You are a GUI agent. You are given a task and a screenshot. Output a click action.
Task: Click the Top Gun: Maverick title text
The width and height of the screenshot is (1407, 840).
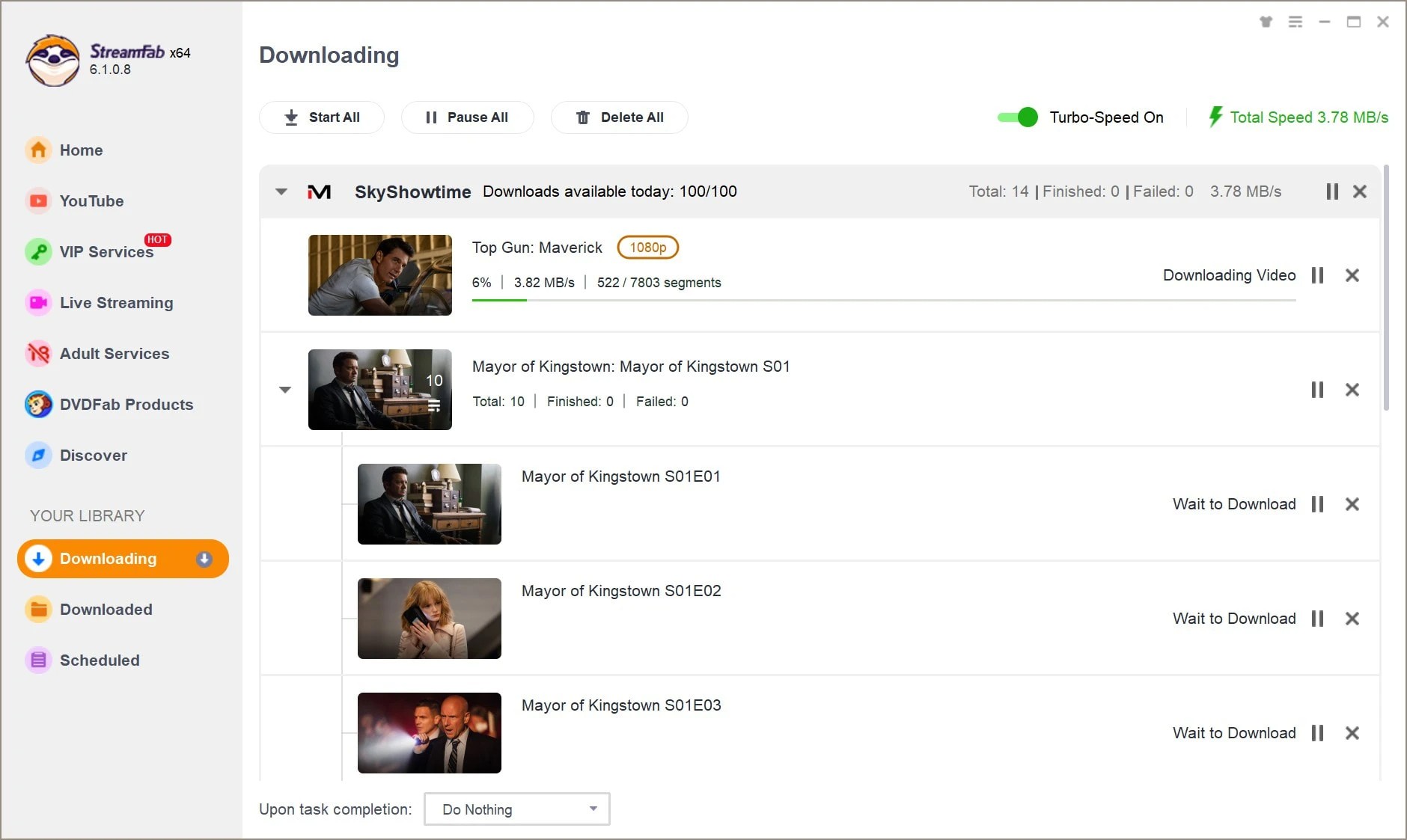[x=537, y=248]
